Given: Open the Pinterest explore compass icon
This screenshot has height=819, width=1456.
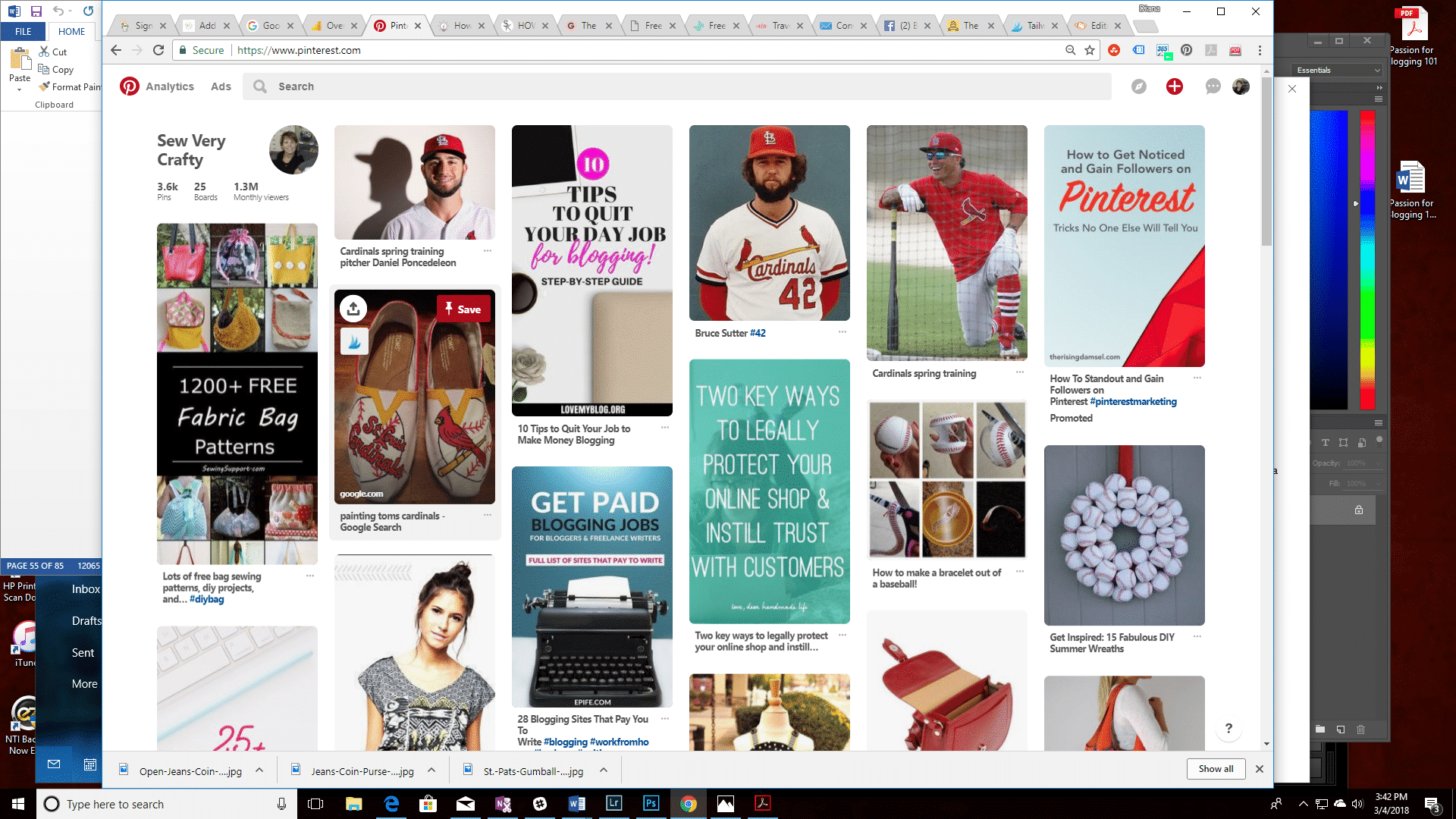Looking at the screenshot, I should coord(1139,86).
